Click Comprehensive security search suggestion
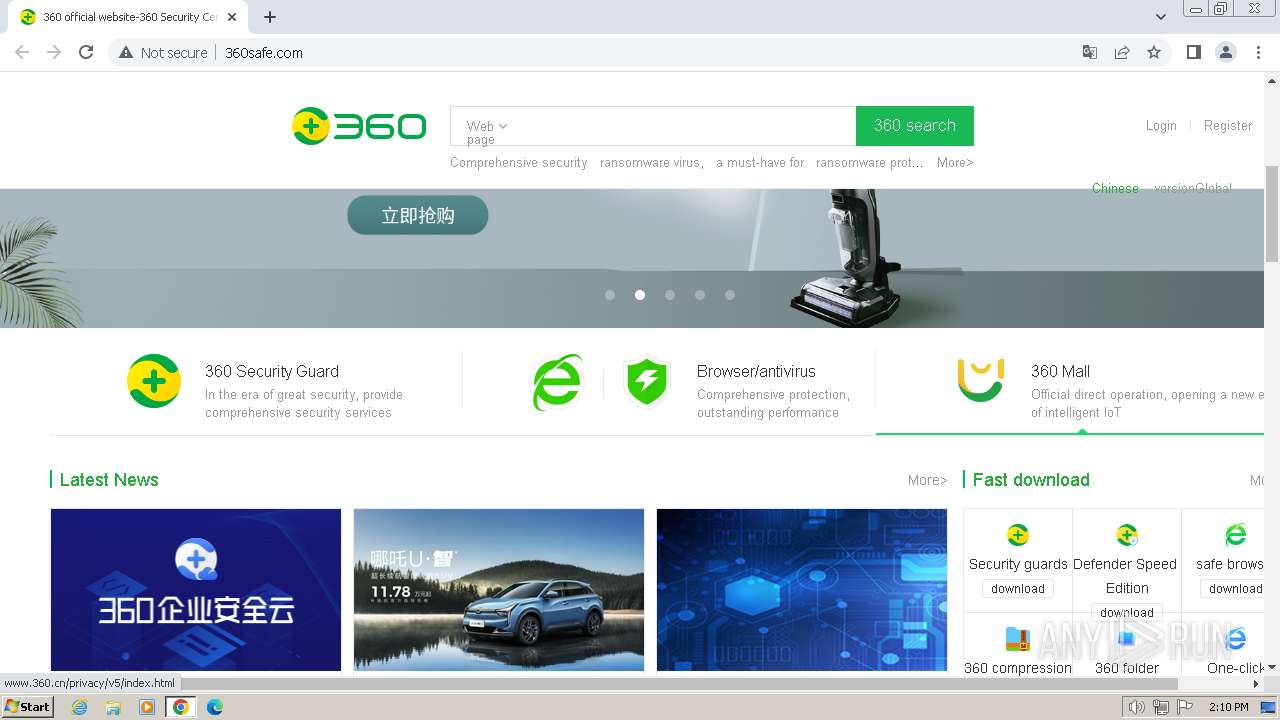The image size is (1280, 720). tap(519, 162)
